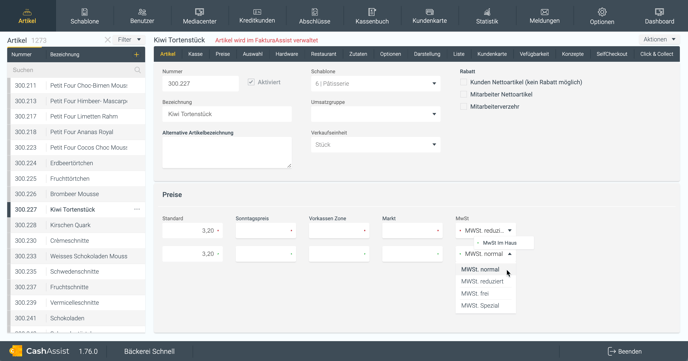Viewport: 688px width, 361px height.
Task: Switch to the Preise tab
Action: click(222, 54)
